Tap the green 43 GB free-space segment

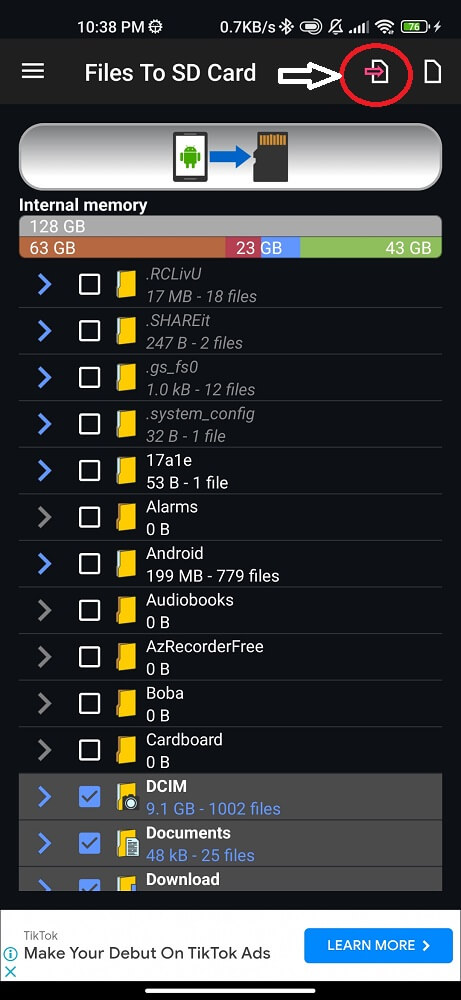[370, 247]
